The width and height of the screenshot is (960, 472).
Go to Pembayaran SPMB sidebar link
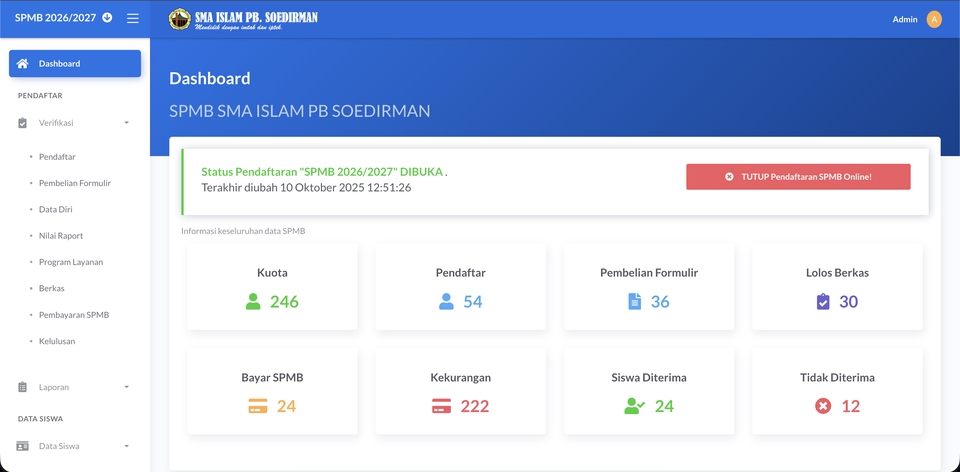73,315
